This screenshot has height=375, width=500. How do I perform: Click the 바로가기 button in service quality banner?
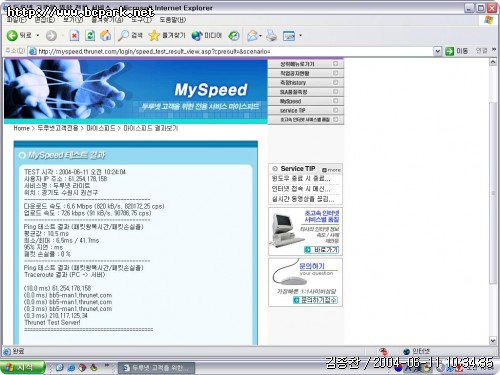pos(322,250)
